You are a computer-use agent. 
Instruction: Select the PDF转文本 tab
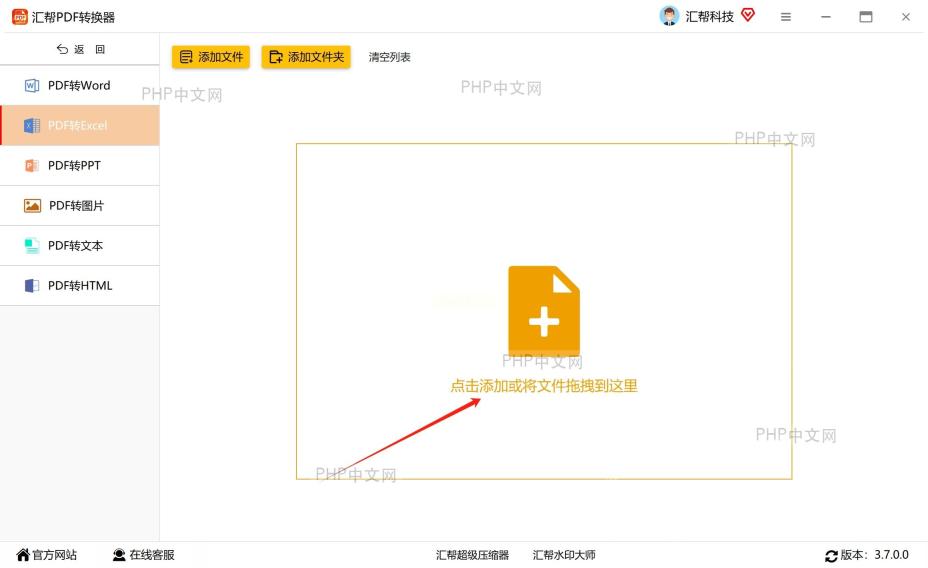tap(80, 246)
